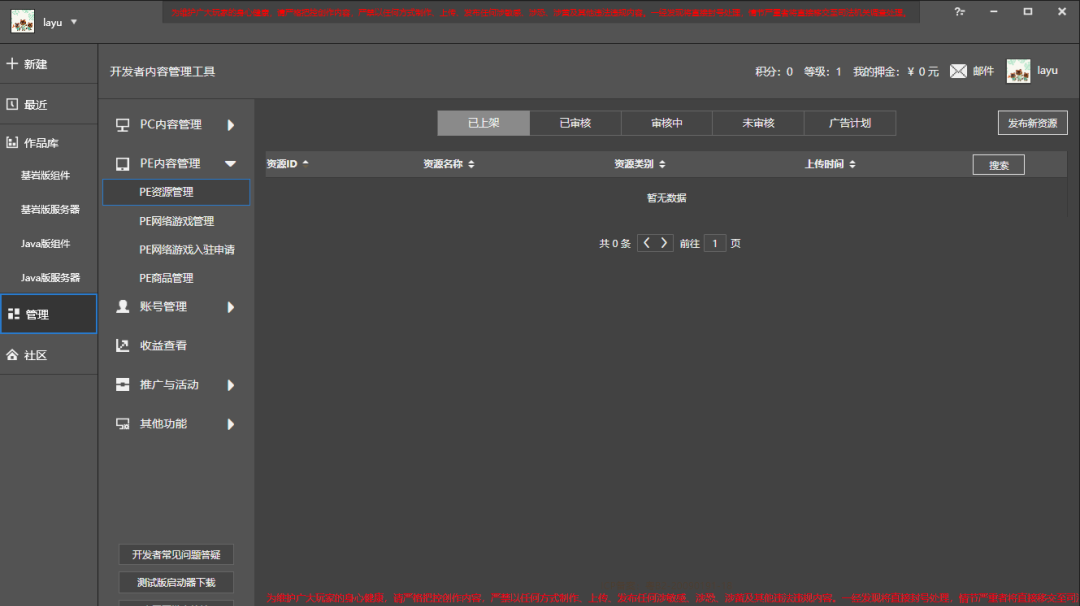1080x606 pixels.
Task: Click 测试版启动器下载 button
Action: tap(176, 582)
